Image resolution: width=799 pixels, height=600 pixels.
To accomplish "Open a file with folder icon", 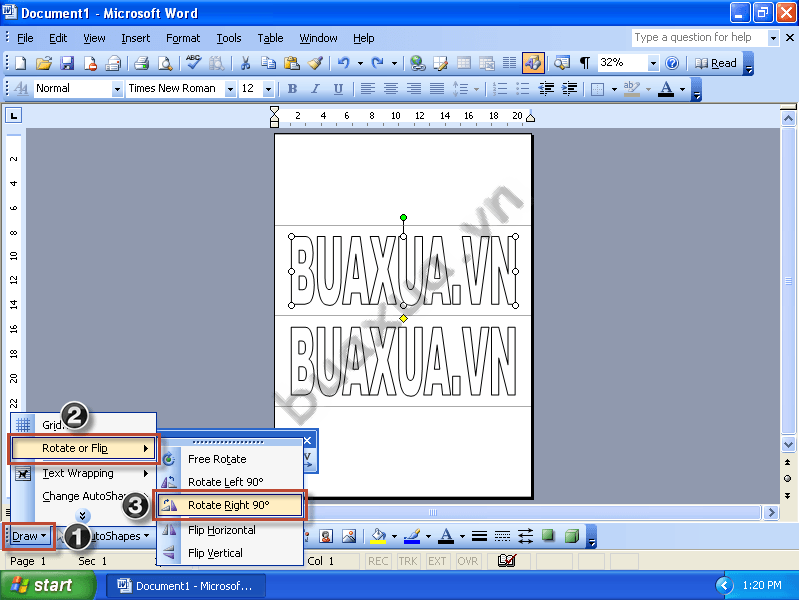I will 44,63.
